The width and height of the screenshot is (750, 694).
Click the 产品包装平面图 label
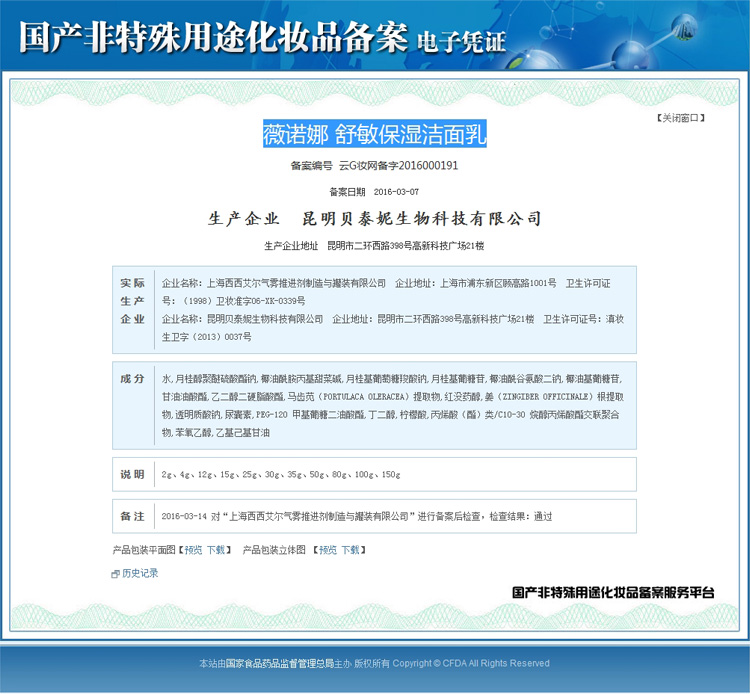(144, 550)
